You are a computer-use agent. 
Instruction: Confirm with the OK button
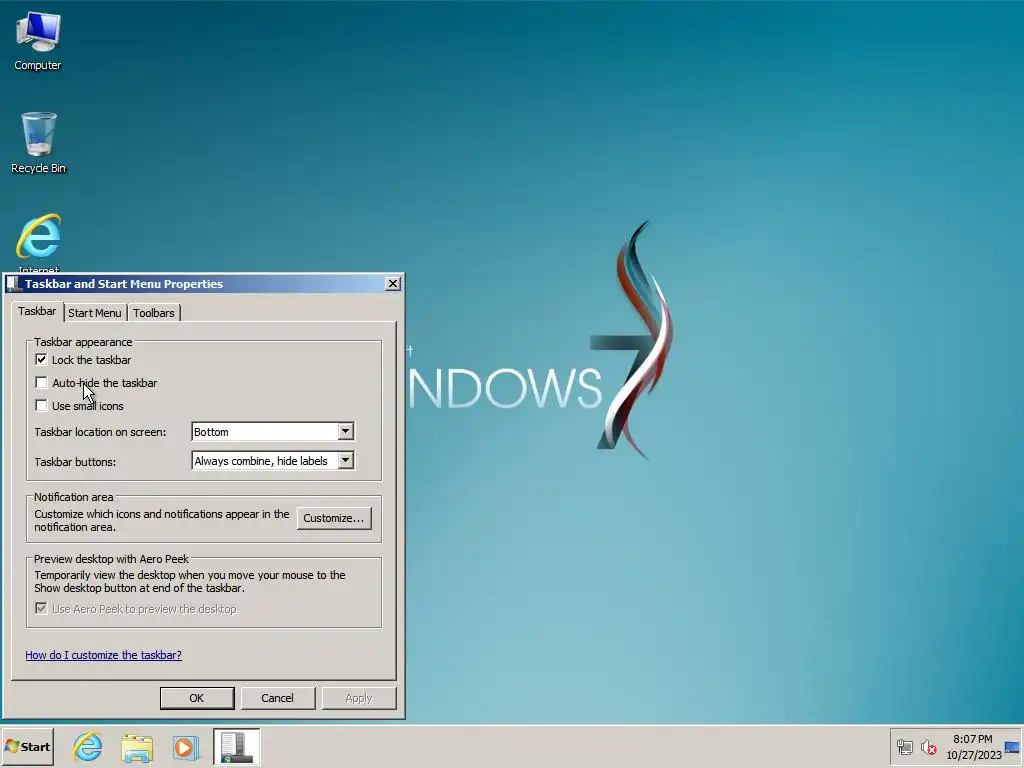click(x=197, y=698)
